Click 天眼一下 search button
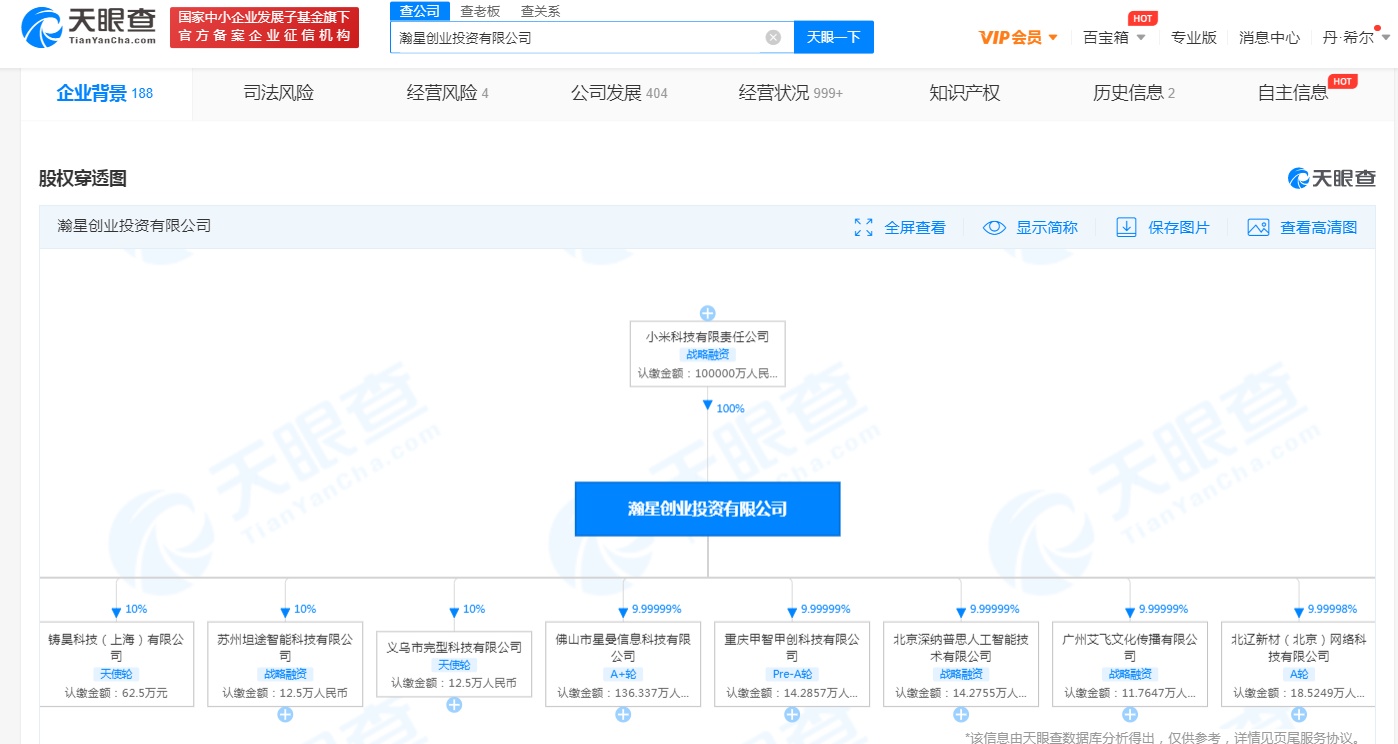This screenshot has width=1398, height=744. point(834,37)
